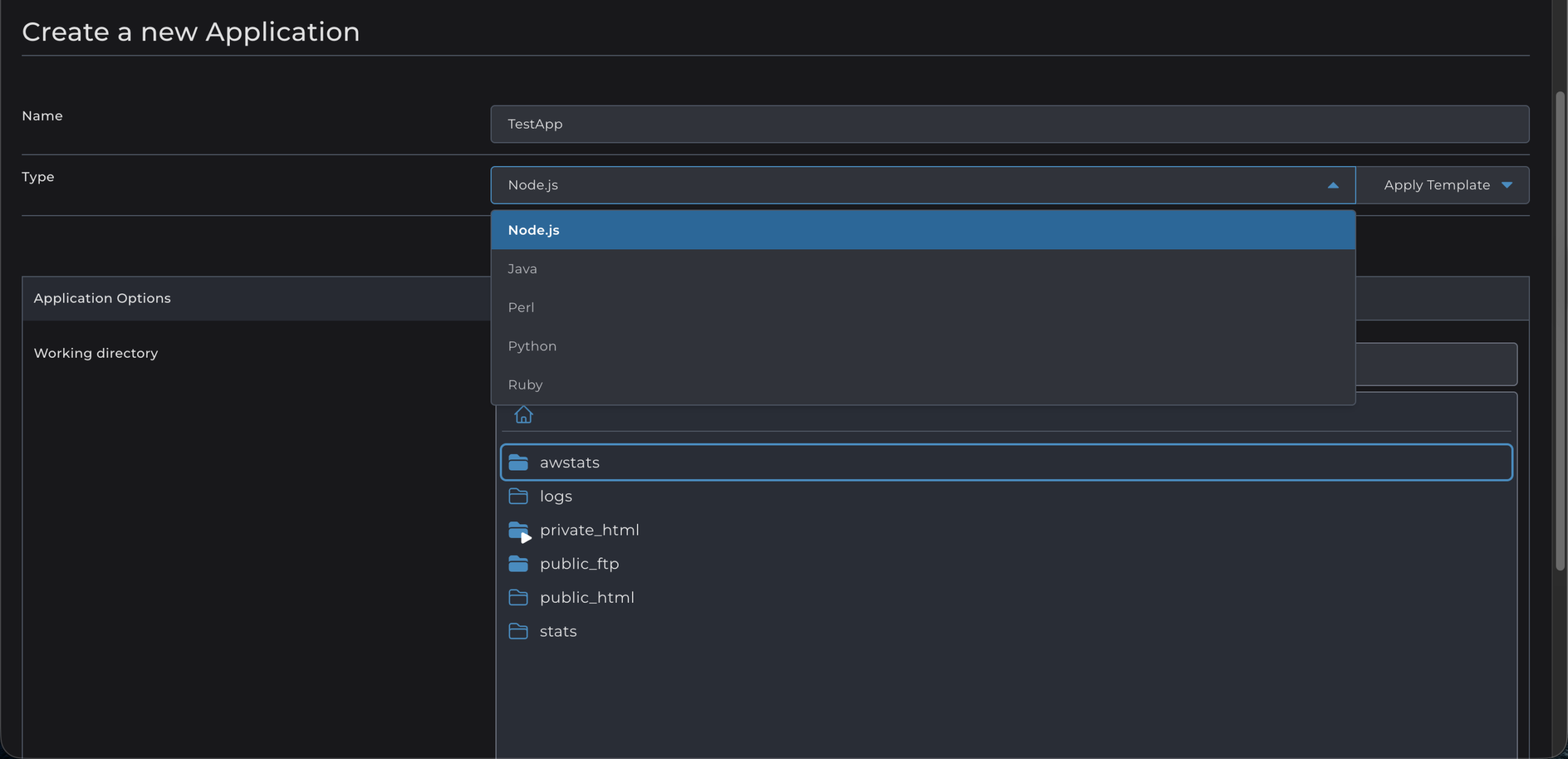The width and height of the screenshot is (1568, 759).
Task: Open the logs directory entry
Action: pyautogui.click(x=1006, y=496)
